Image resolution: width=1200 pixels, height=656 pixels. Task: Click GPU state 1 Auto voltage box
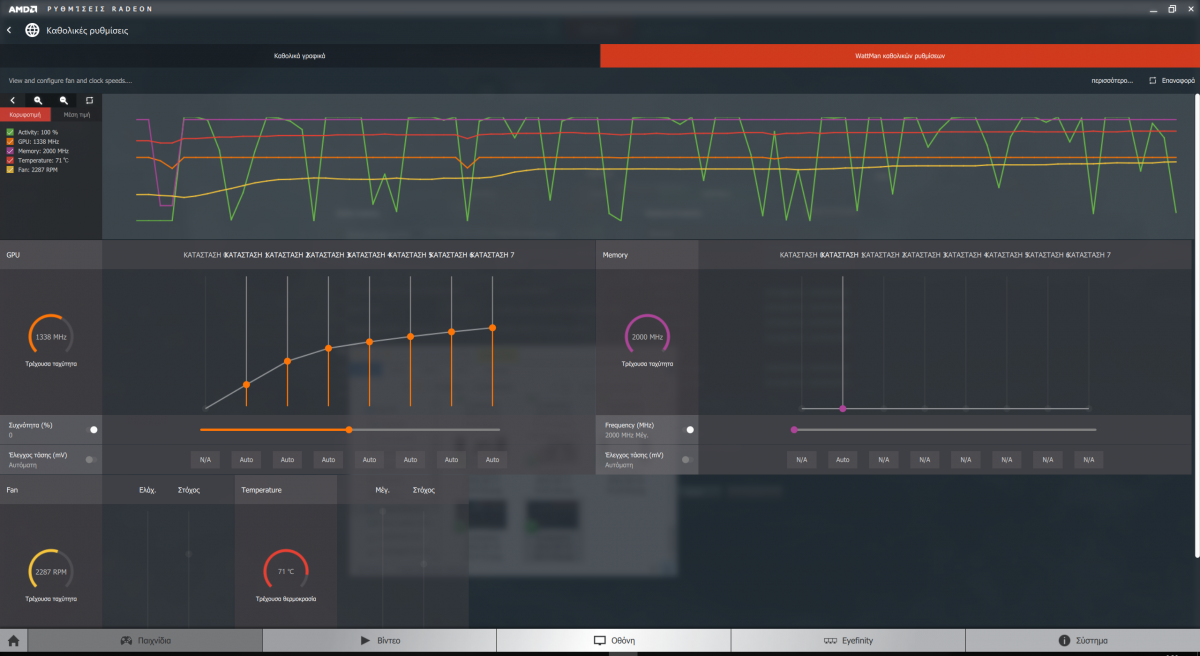coord(246,460)
